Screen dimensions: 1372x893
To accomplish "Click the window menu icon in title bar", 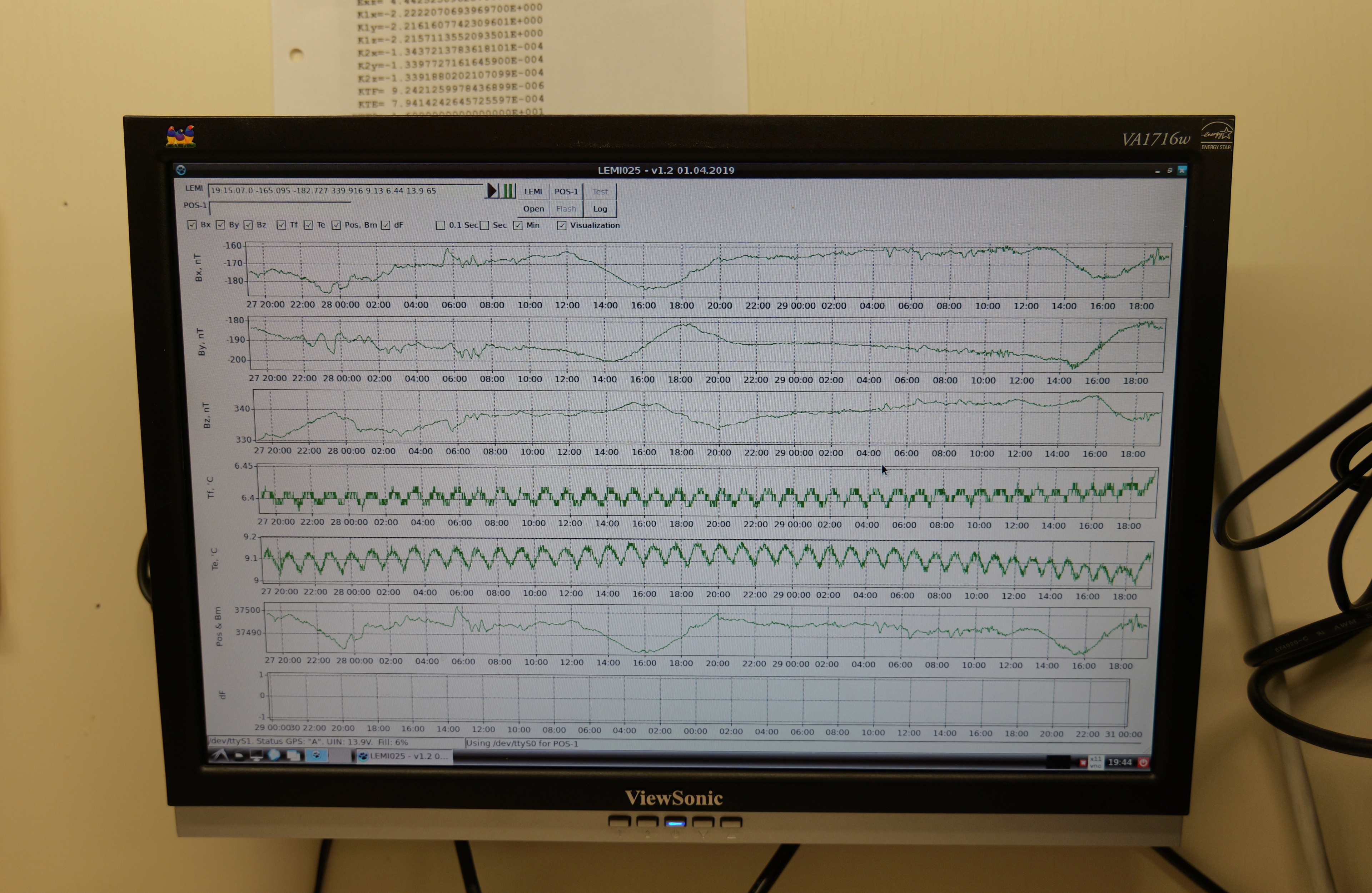I will coord(181,170).
